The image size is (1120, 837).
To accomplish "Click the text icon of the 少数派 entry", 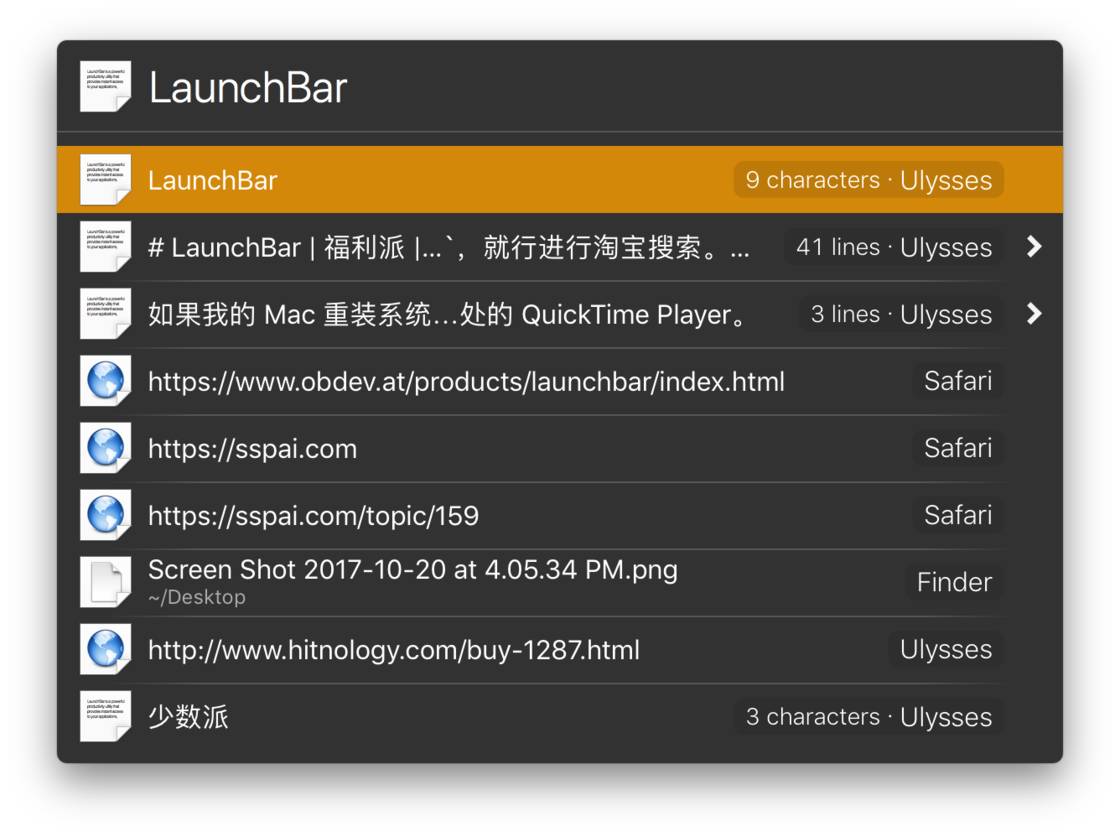I will [x=105, y=716].
